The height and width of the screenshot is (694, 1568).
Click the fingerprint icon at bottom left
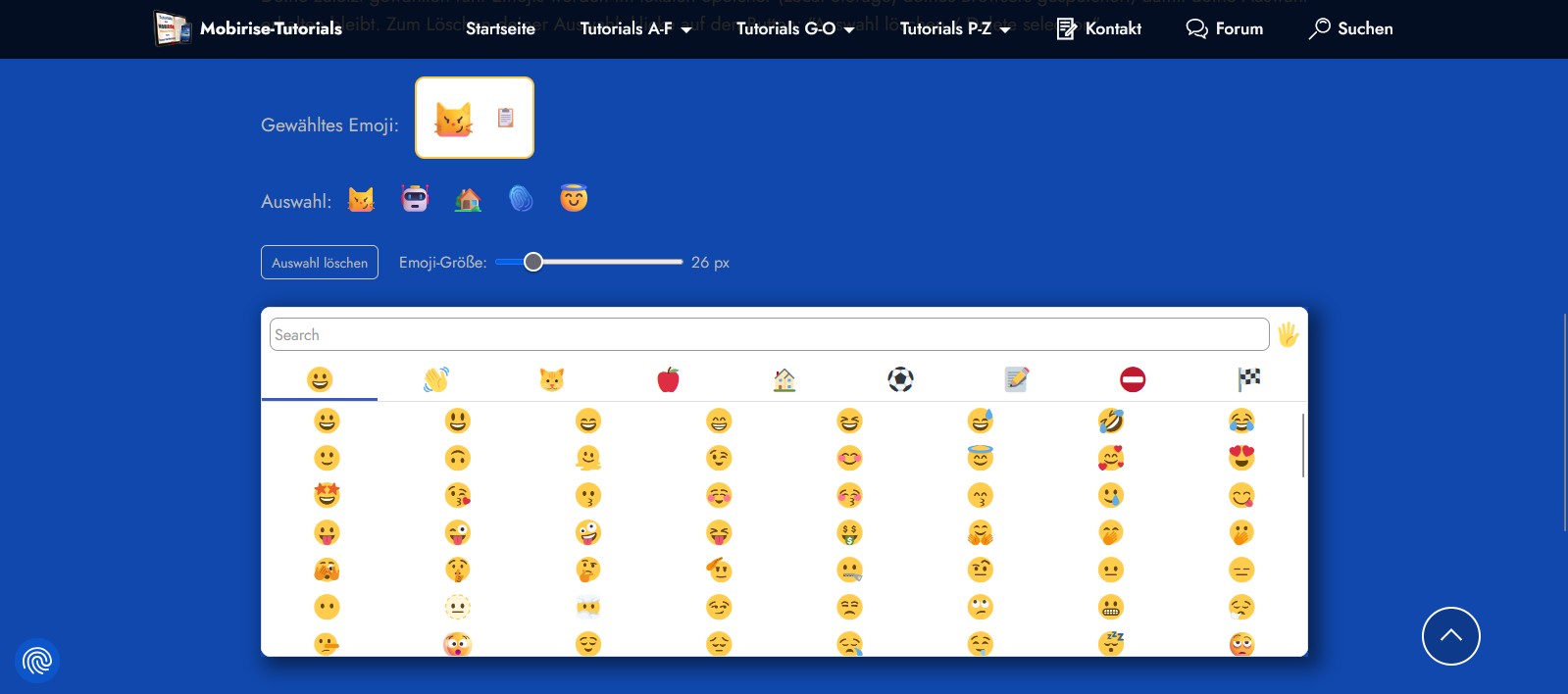coord(37,661)
